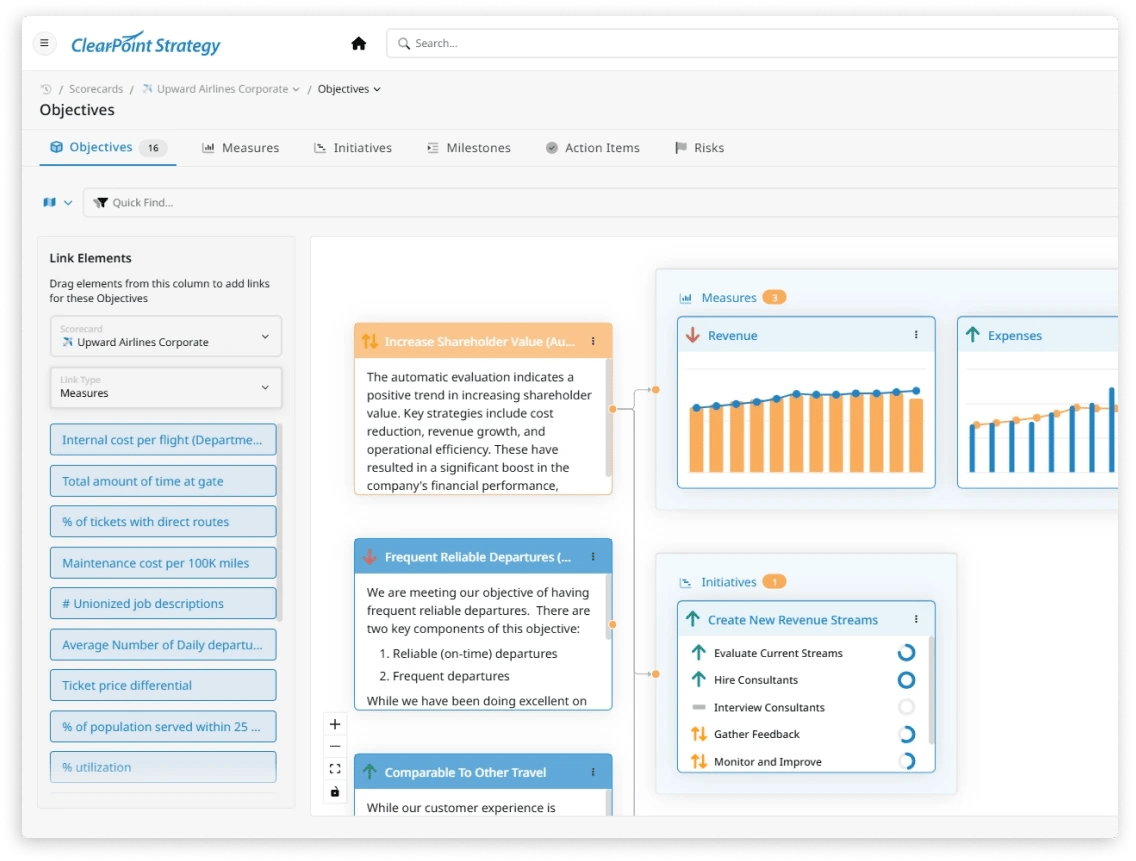This screenshot has height=861, width=1136.
Task: Open Create New Revenue Streams initiative title
Action: [793, 620]
